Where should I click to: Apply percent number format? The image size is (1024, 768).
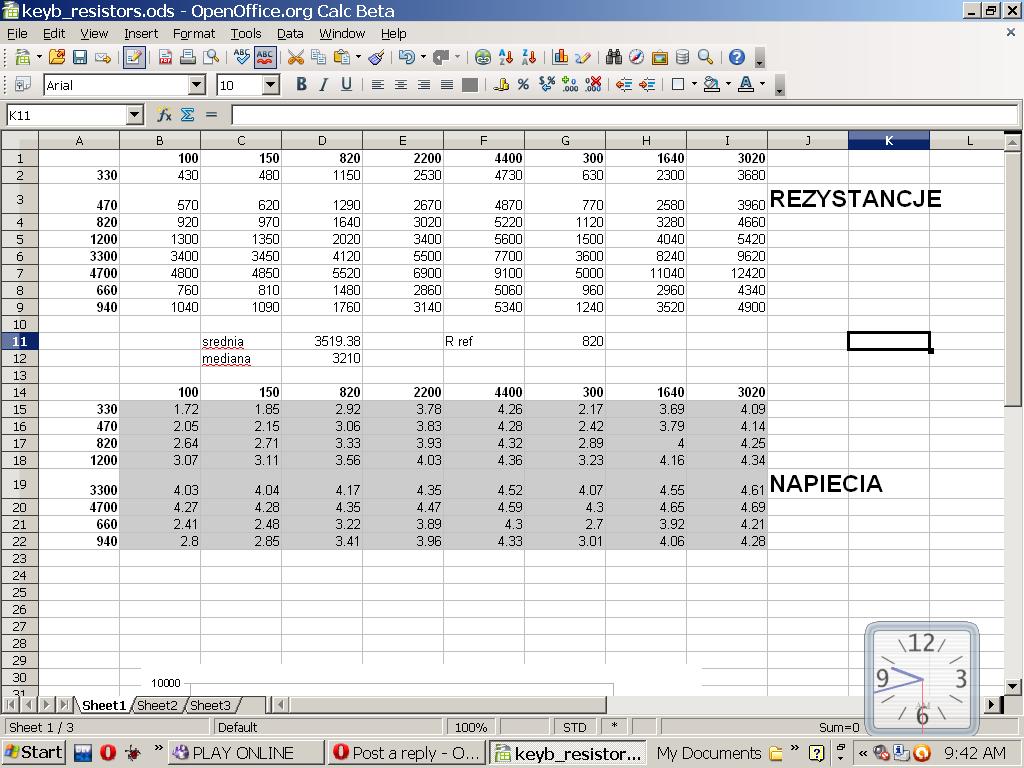click(523, 85)
